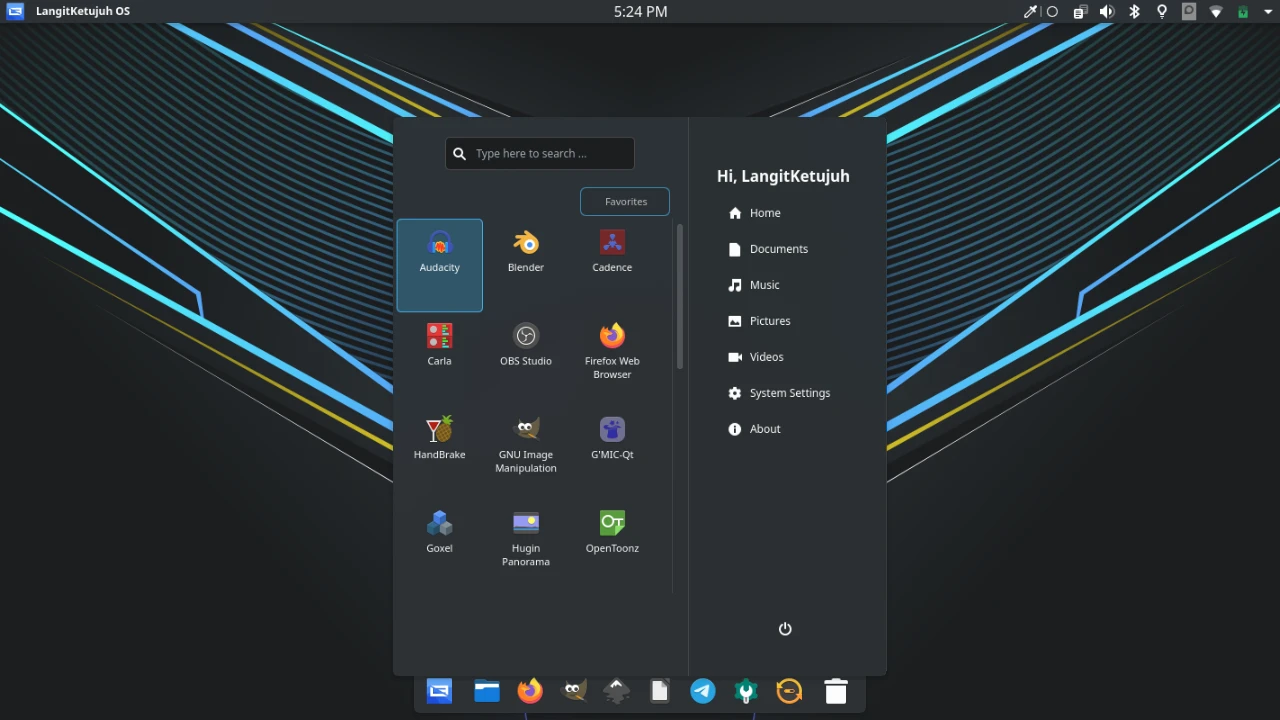
Task: Click the 'Hi, LangitKetujuh' greeting text
Action: tap(783, 176)
